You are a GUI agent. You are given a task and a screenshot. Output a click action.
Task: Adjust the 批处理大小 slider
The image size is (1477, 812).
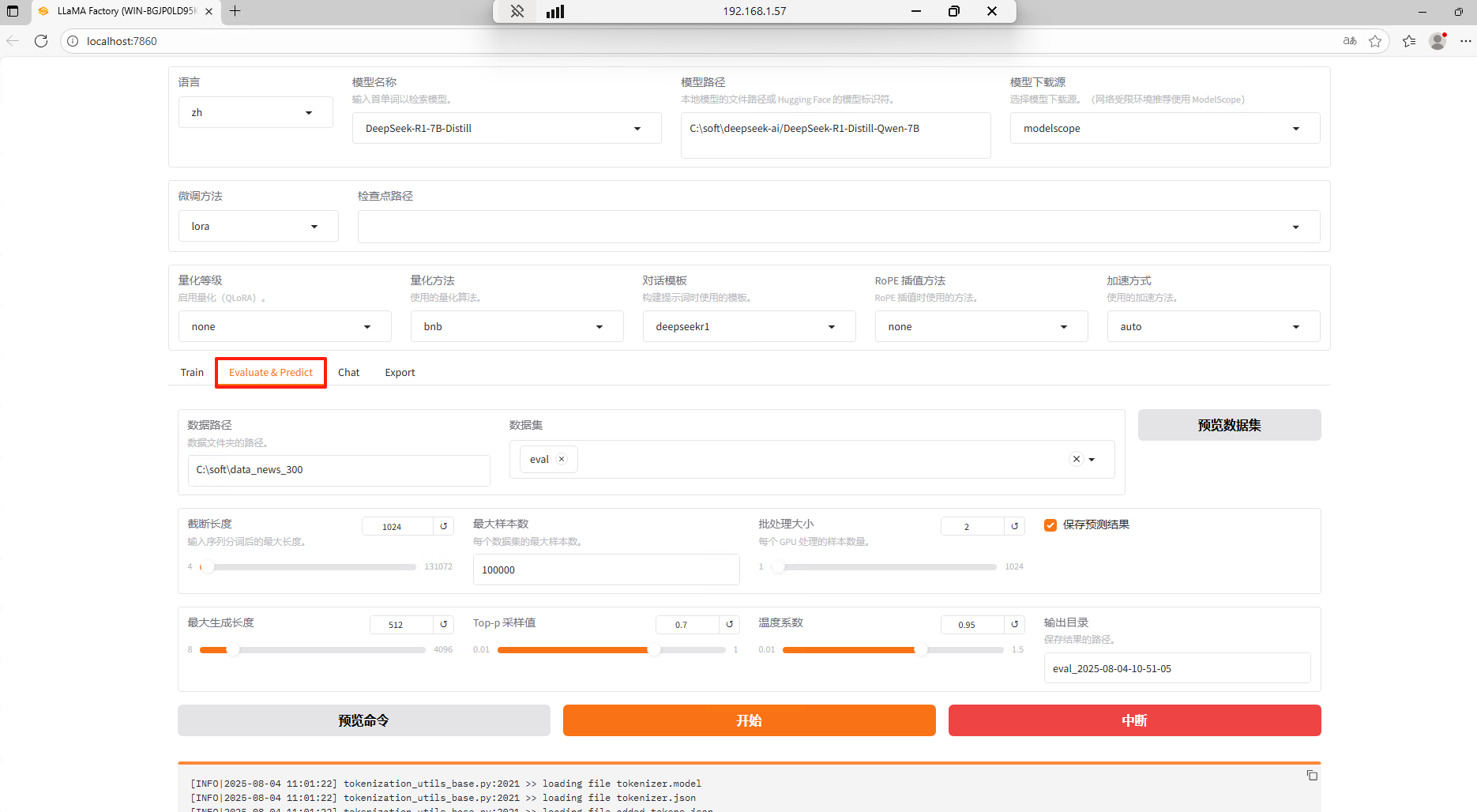883,566
